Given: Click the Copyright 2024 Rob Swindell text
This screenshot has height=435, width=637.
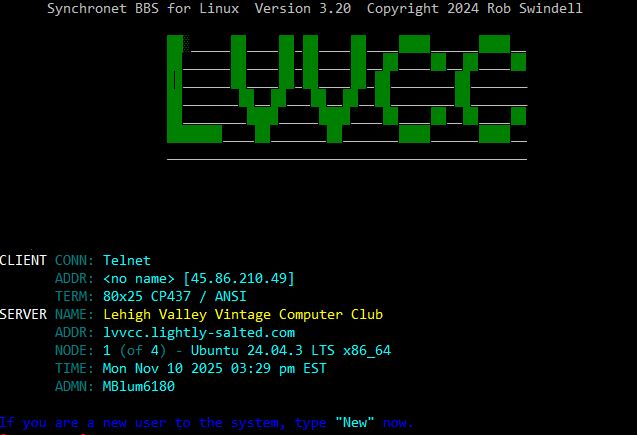Looking at the screenshot, I should (475, 8).
